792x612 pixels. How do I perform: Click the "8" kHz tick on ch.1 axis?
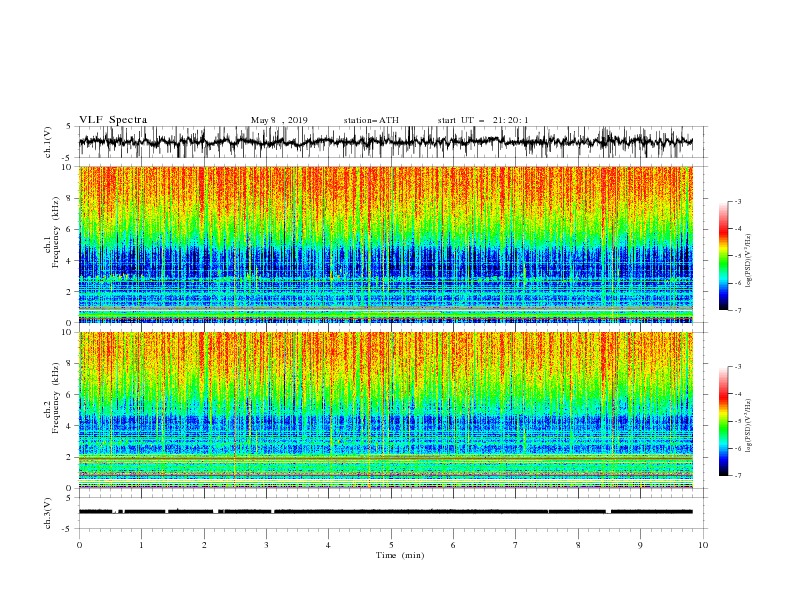70,198
